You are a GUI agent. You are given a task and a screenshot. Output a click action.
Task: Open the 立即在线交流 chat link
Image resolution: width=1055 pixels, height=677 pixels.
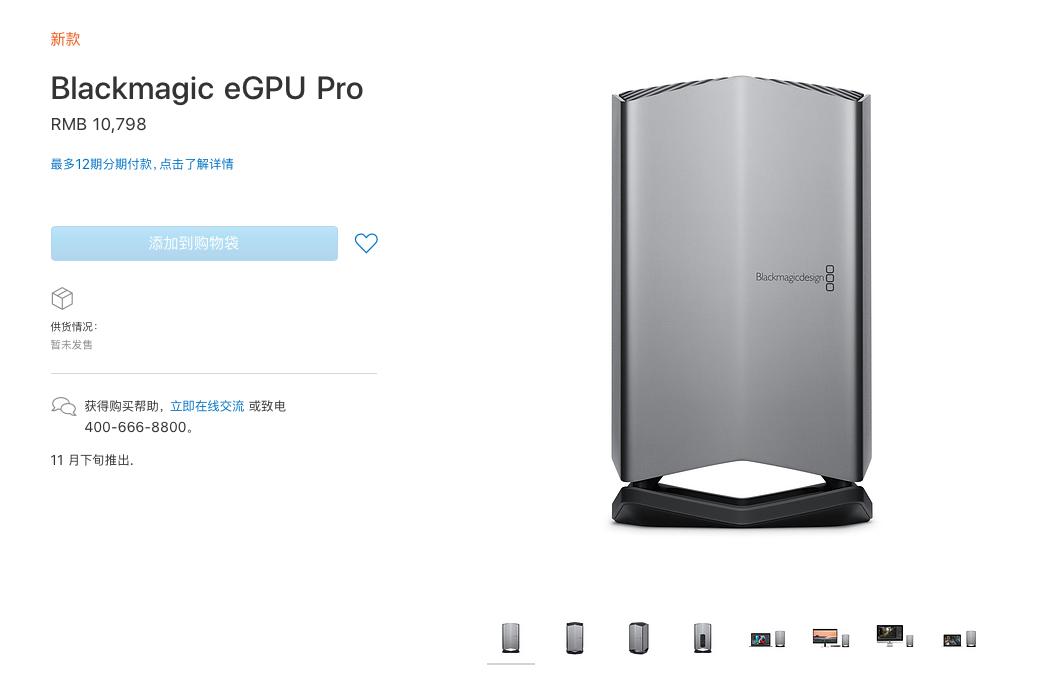point(207,406)
